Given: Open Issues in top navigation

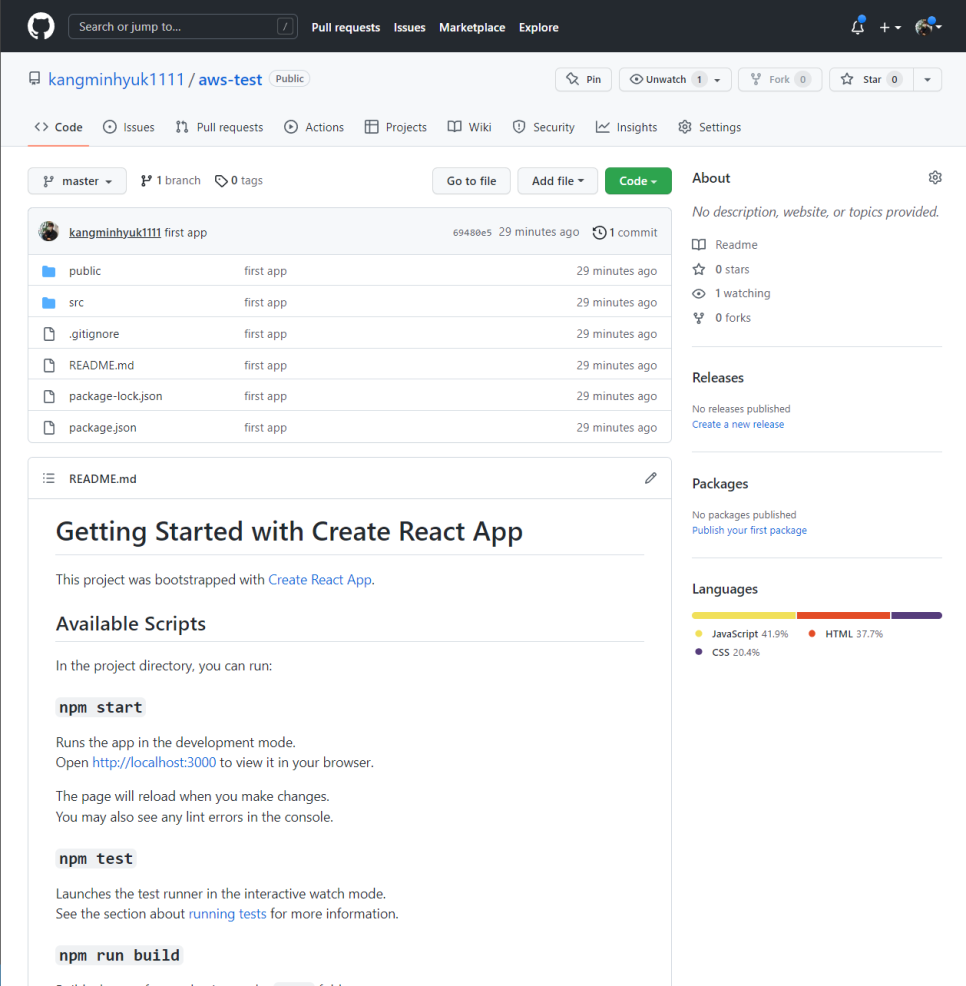Looking at the screenshot, I should 409,27.
